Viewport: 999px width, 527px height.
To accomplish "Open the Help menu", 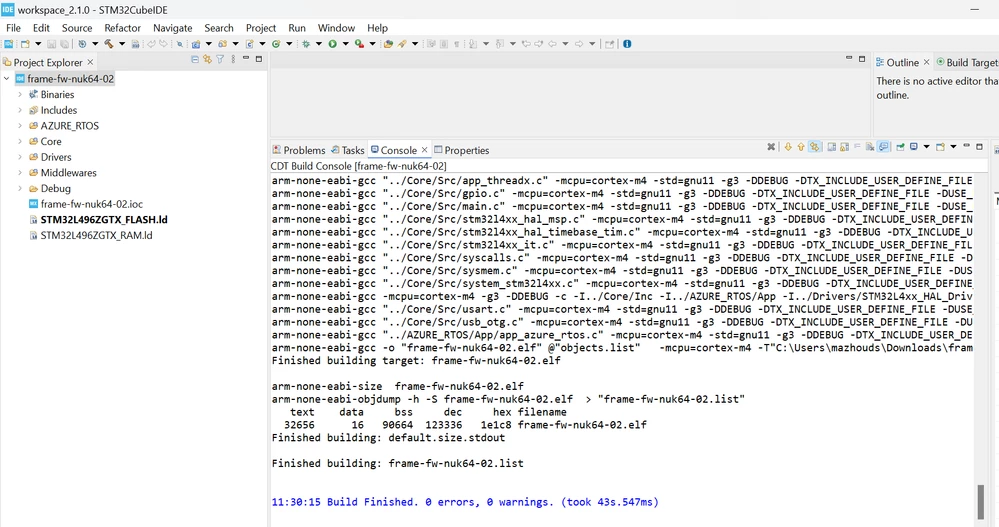I will pyautogui.click(x=377, y=28).
